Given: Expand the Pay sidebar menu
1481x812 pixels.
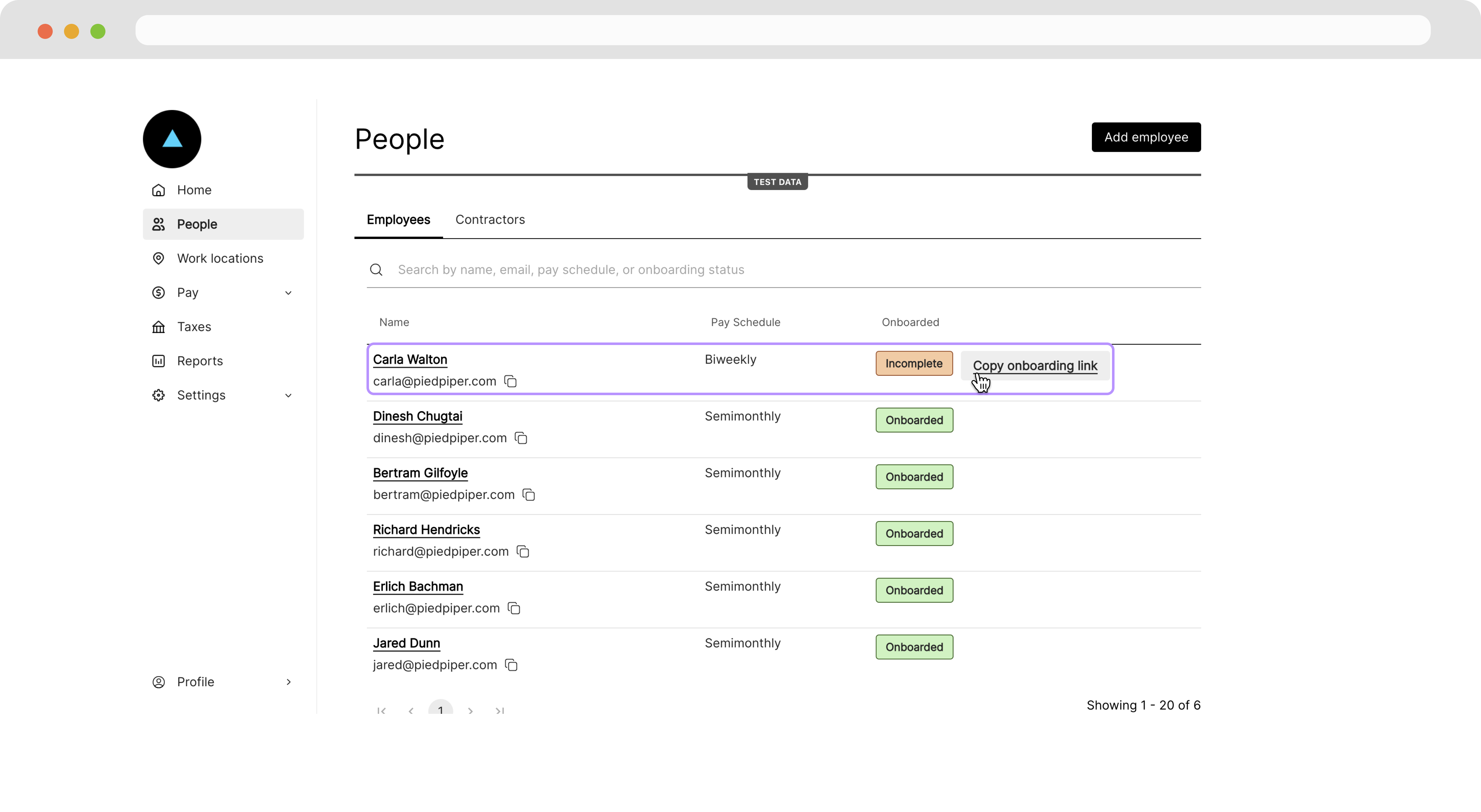Looking at the screenshot, I should click(x=288, y=293).
